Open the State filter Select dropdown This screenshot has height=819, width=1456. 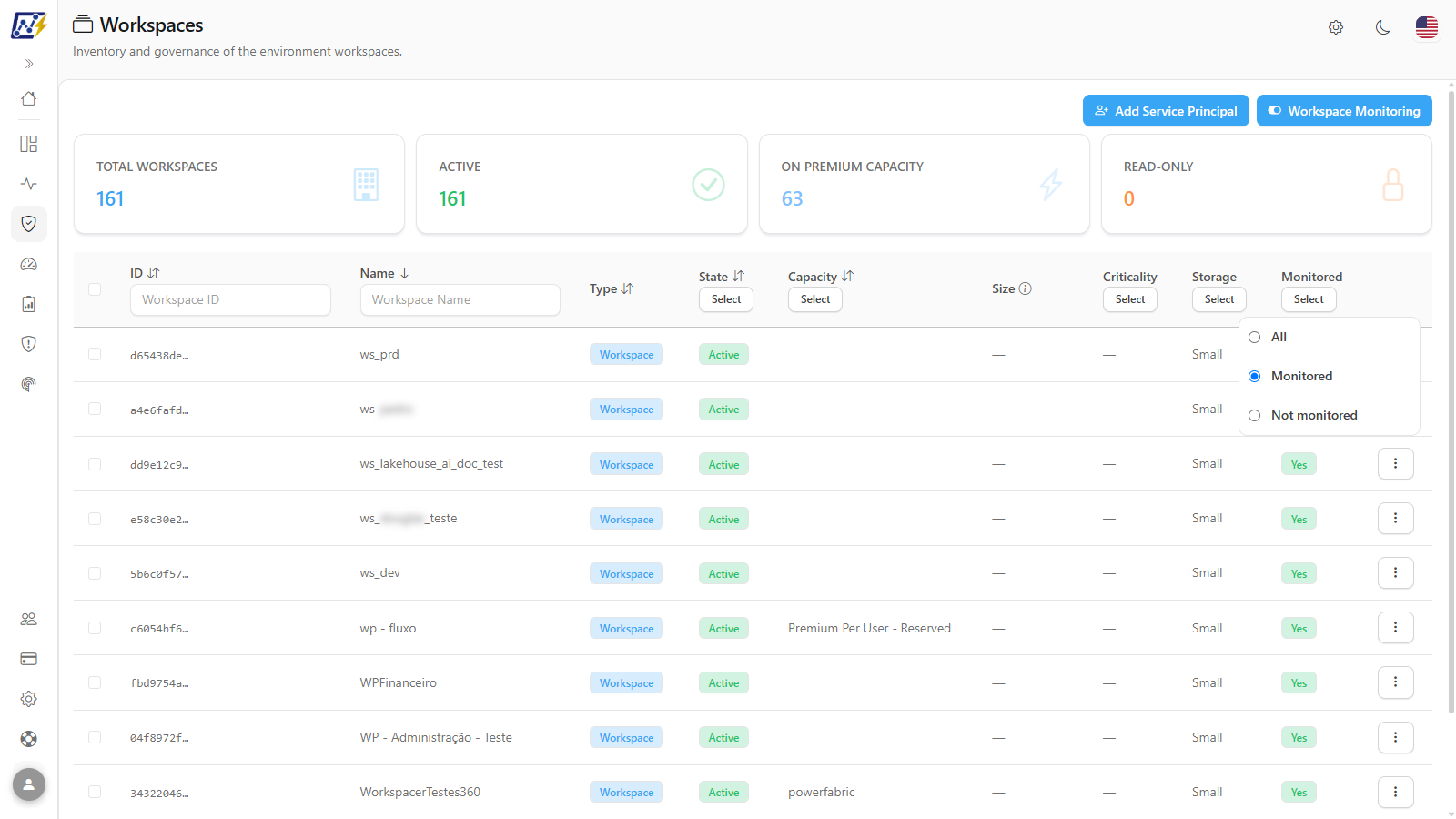tap(726, 299)
